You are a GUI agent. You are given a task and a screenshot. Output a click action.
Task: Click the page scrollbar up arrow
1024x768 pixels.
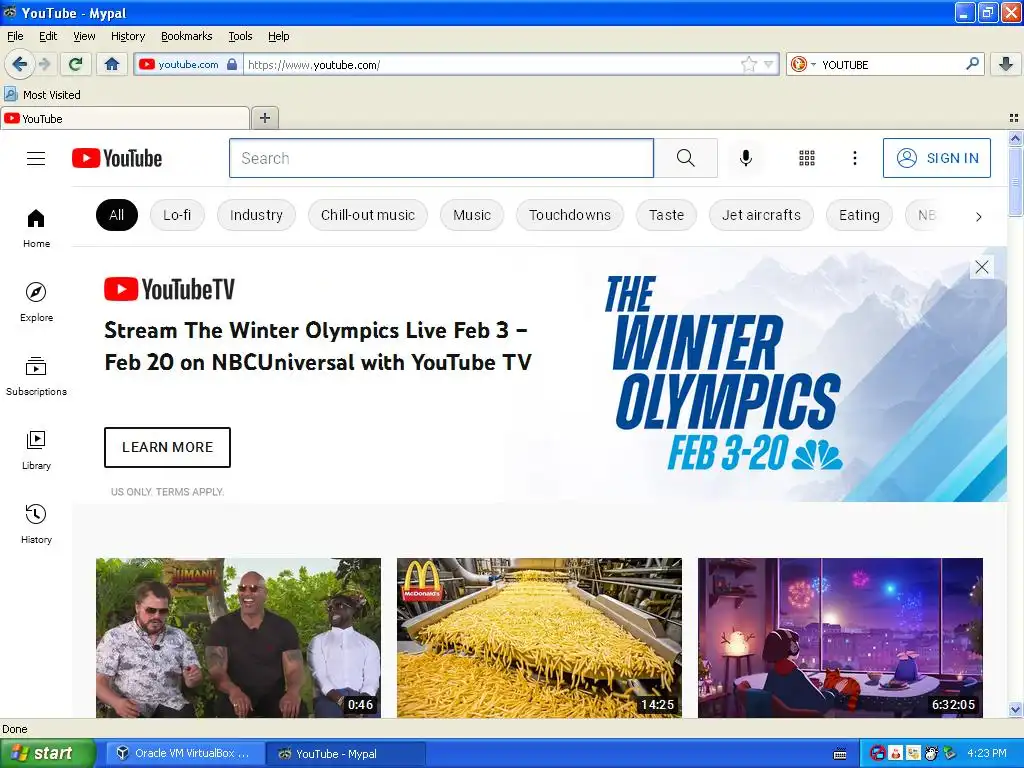click(1015, 138)
